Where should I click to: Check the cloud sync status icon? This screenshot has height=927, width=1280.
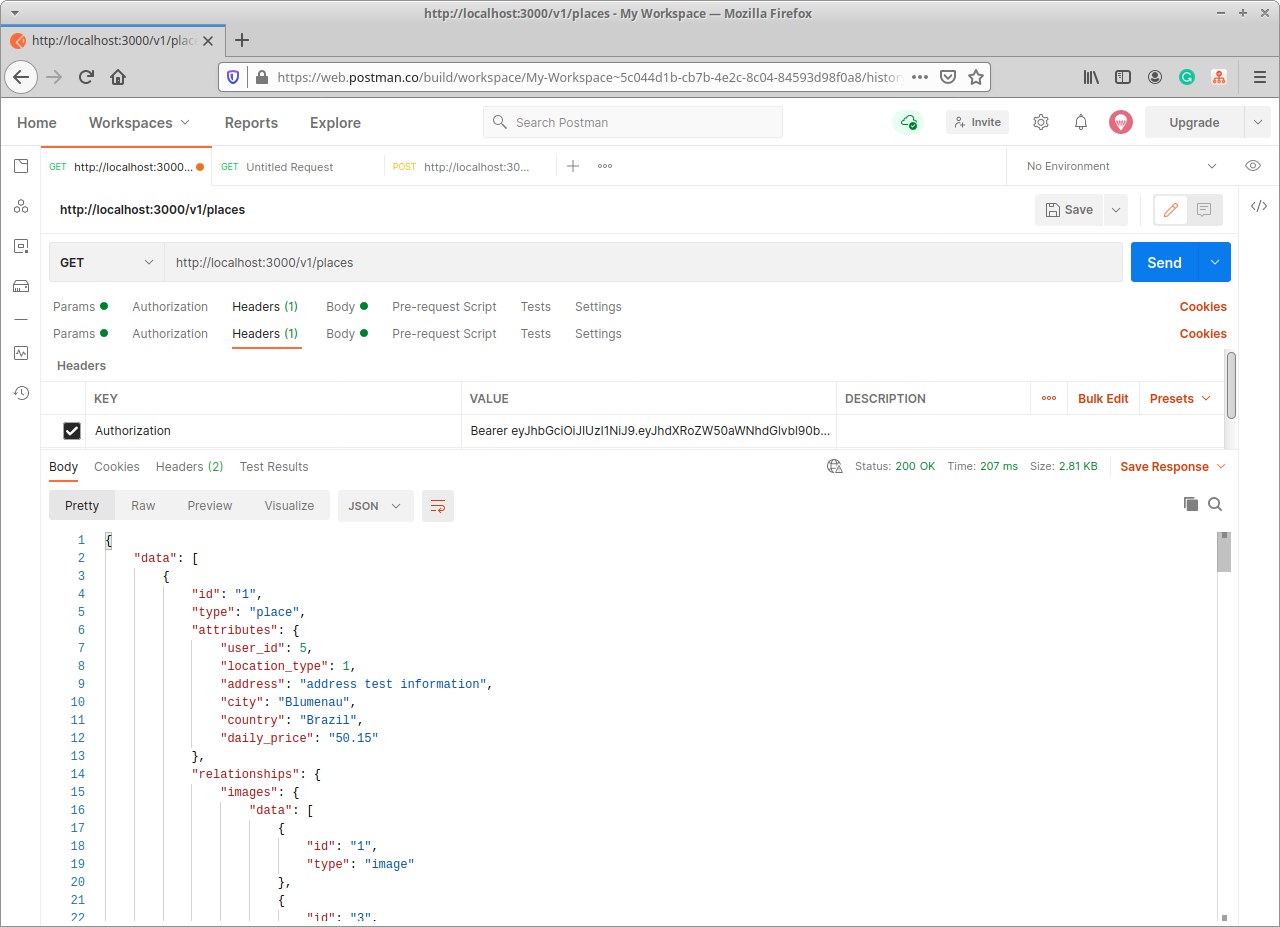(x=907, y=122)
